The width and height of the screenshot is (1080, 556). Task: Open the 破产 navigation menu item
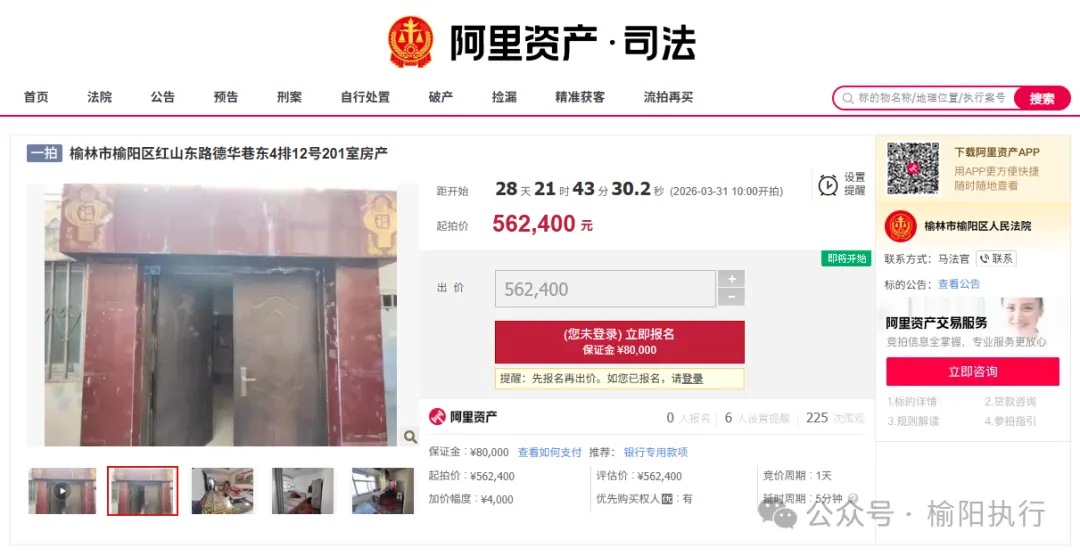[x=441, y=97]
